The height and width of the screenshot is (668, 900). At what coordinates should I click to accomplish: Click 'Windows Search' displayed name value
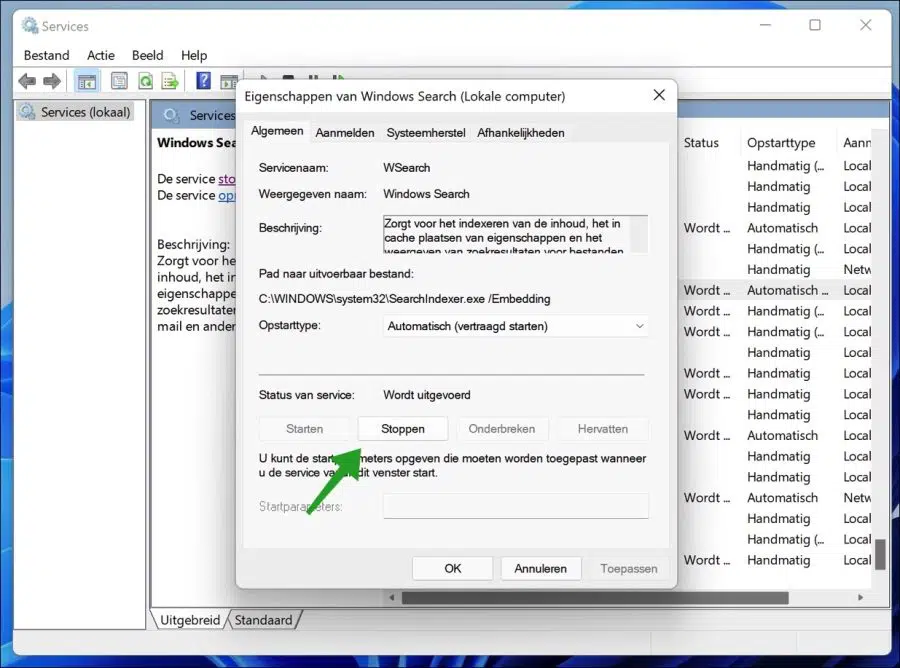tap(426, 194)
